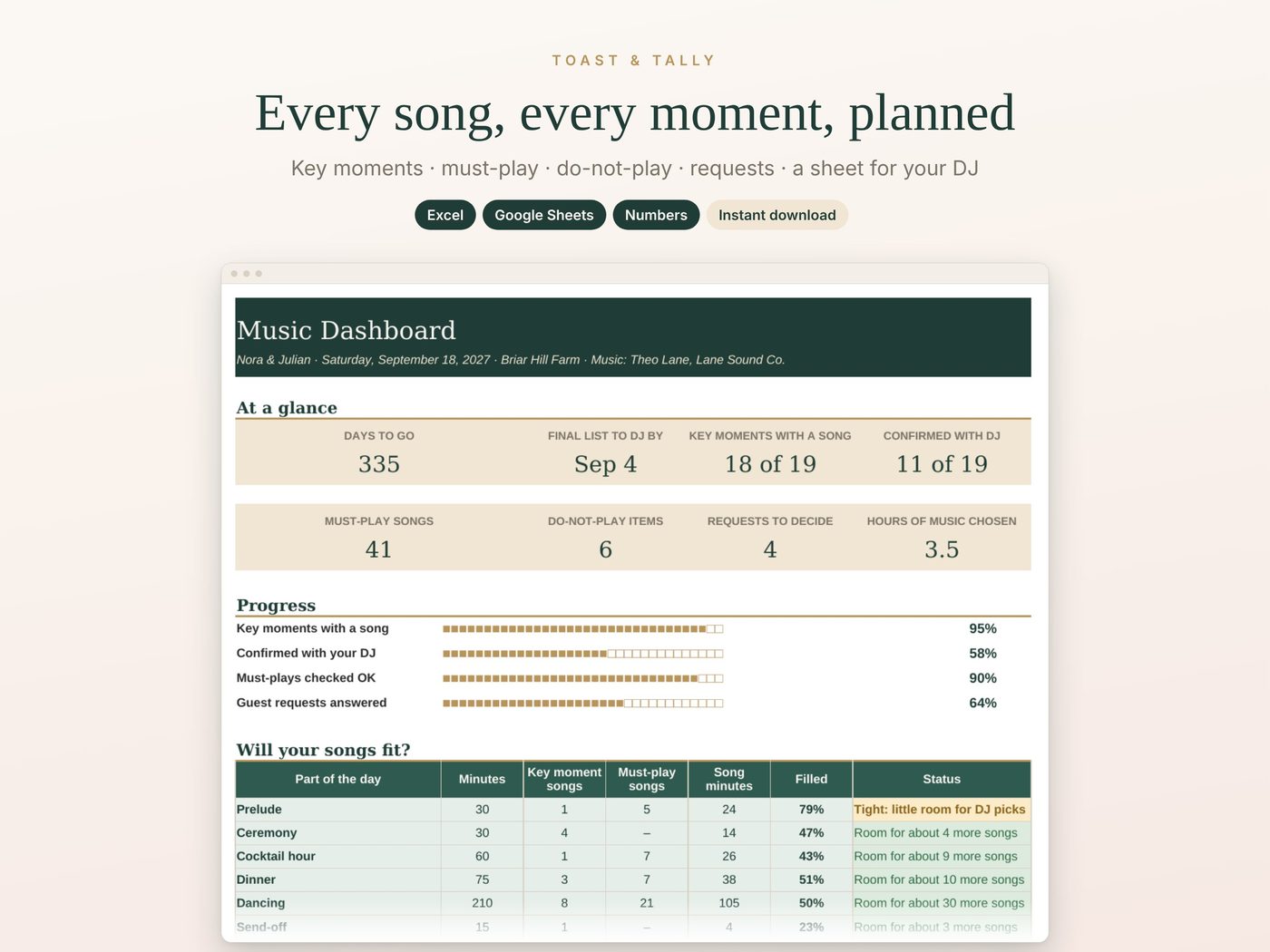Click the Instant download badge
Image resolution: width=1270 pixels, height=952 pixels.
point(777,215)
